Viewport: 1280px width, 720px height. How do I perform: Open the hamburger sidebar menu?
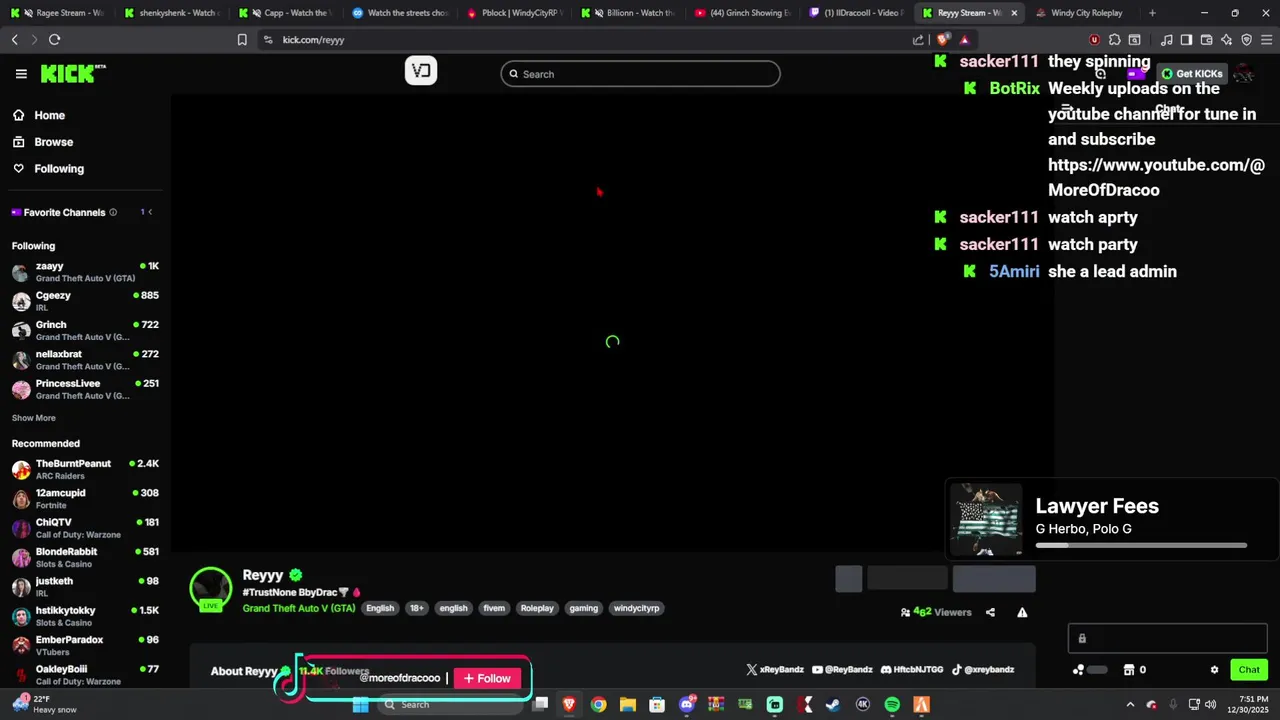pyautogui.click(x=21, y=74)
